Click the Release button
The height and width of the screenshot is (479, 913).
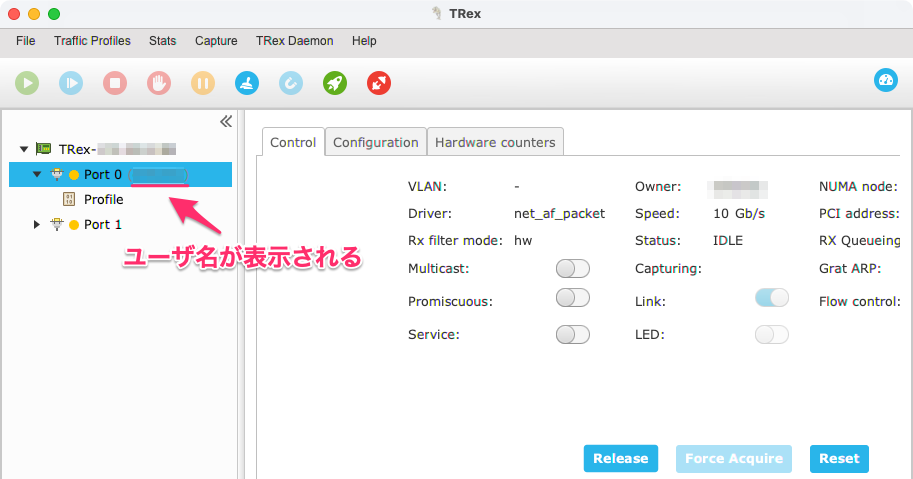[x=621, y=459]
